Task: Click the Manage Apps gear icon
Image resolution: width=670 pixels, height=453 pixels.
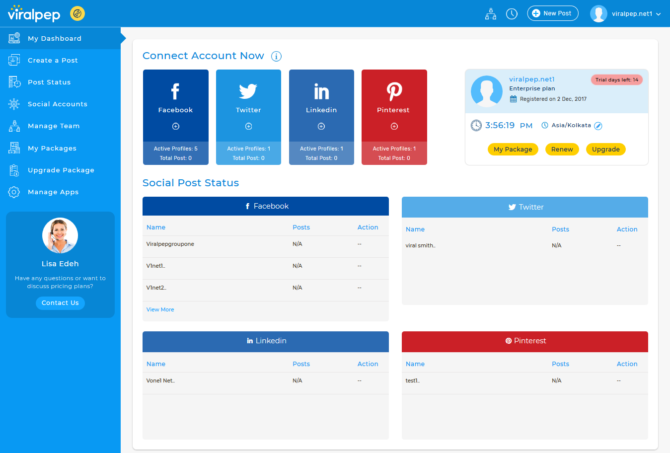Action: tap(14, 192)
